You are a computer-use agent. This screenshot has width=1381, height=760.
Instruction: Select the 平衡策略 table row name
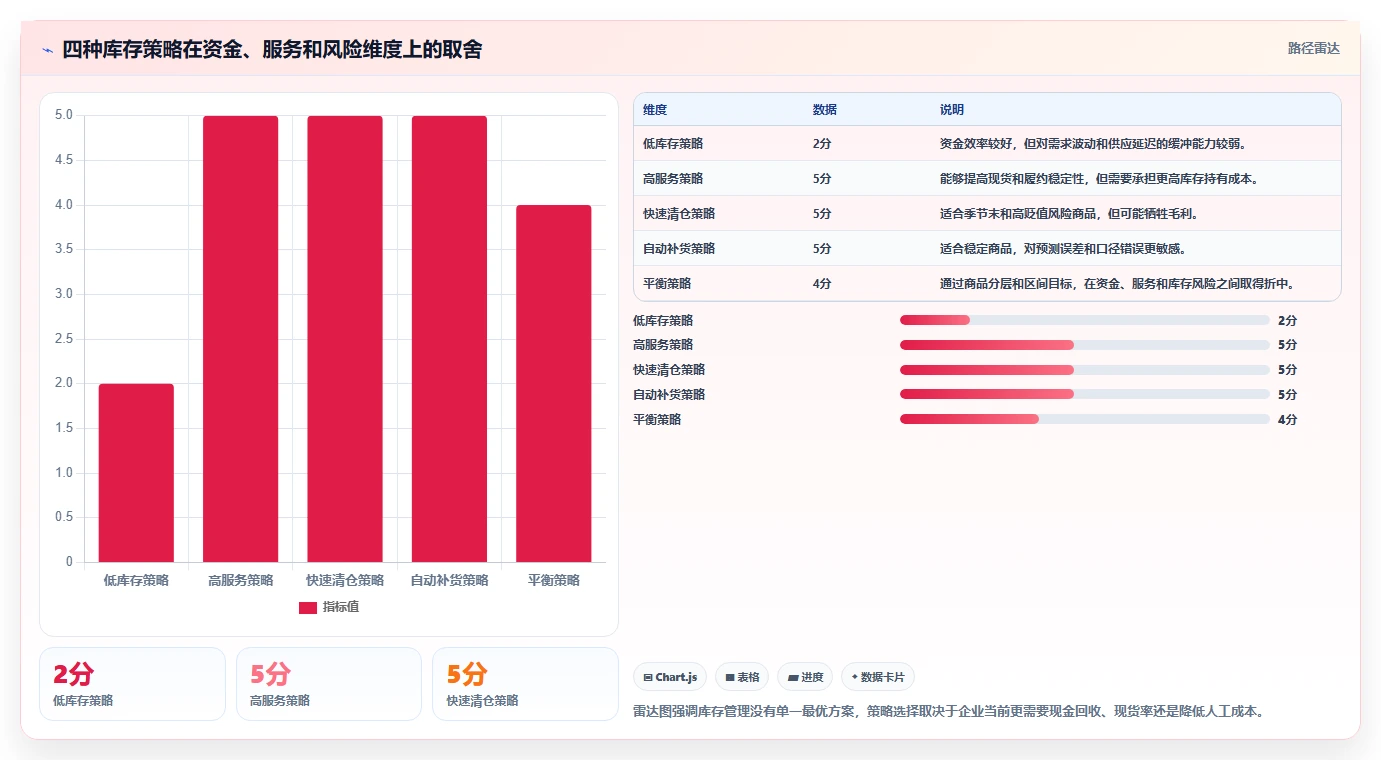(x=667, y=283)
